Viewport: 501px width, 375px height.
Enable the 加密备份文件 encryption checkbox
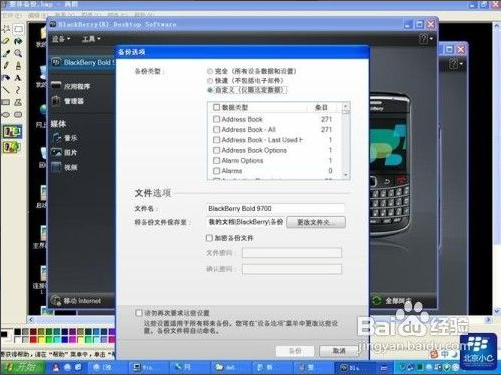pos(209,238)
